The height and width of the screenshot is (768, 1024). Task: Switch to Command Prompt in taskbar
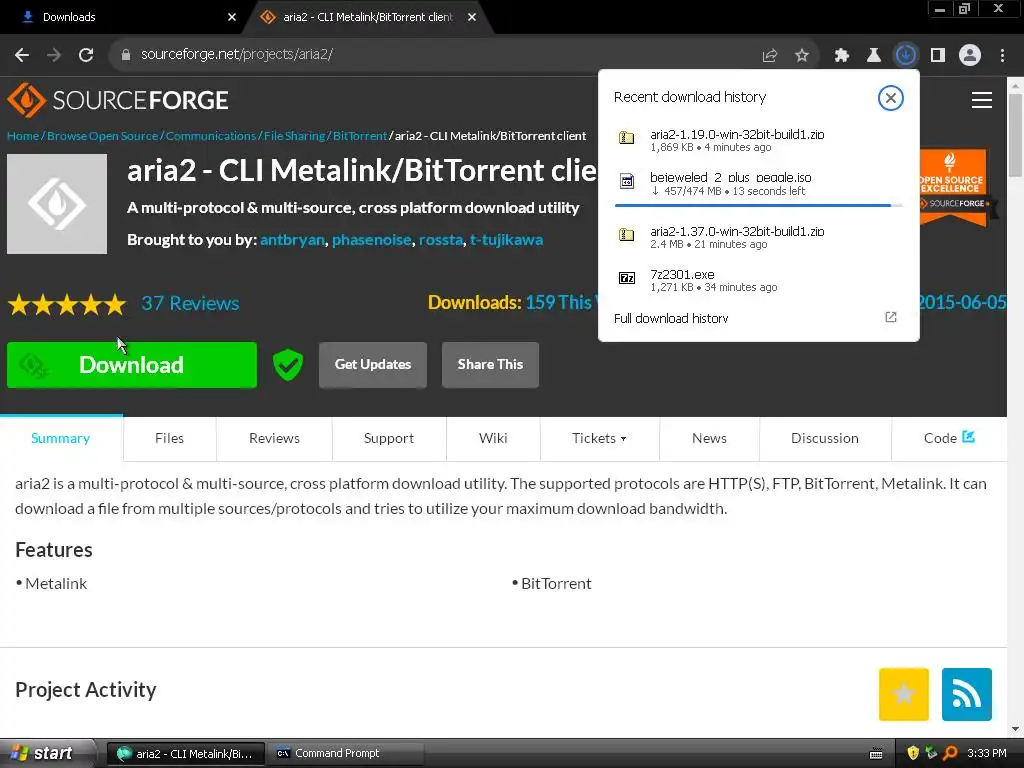point(344,754)
